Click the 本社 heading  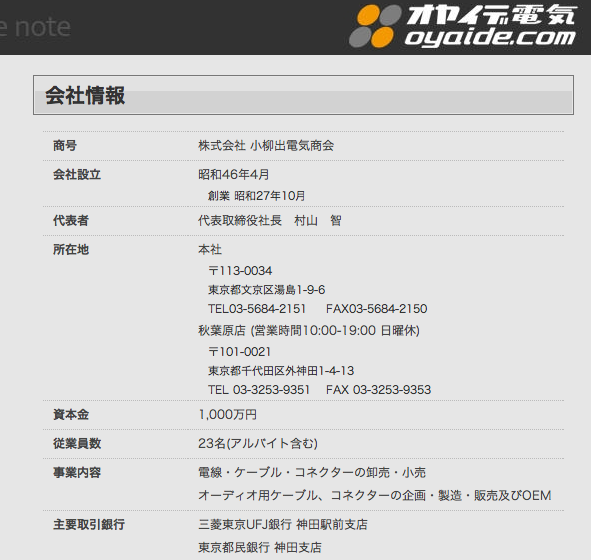(210, 249)
